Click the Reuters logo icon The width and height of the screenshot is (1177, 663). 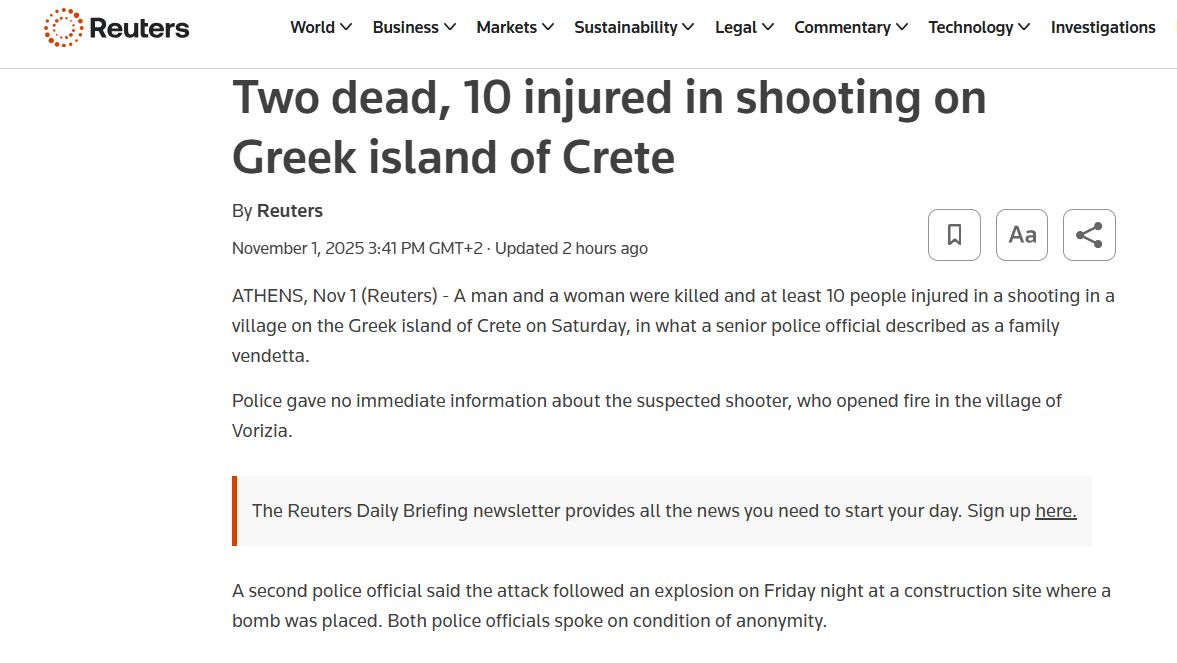click(x=64, y=28)
